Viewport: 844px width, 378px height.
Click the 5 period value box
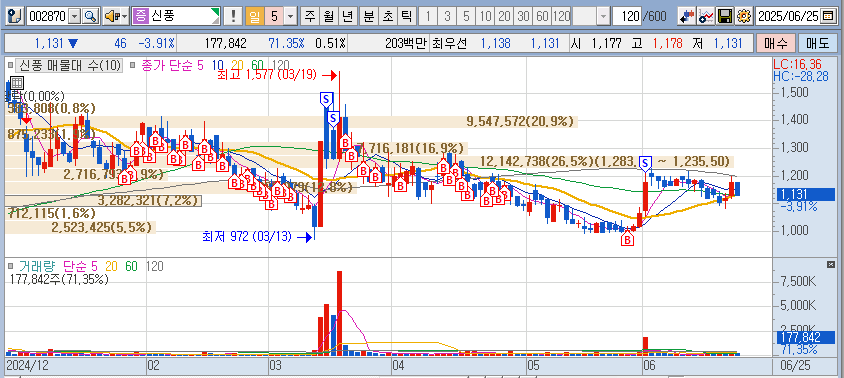(x=274, y=16)
